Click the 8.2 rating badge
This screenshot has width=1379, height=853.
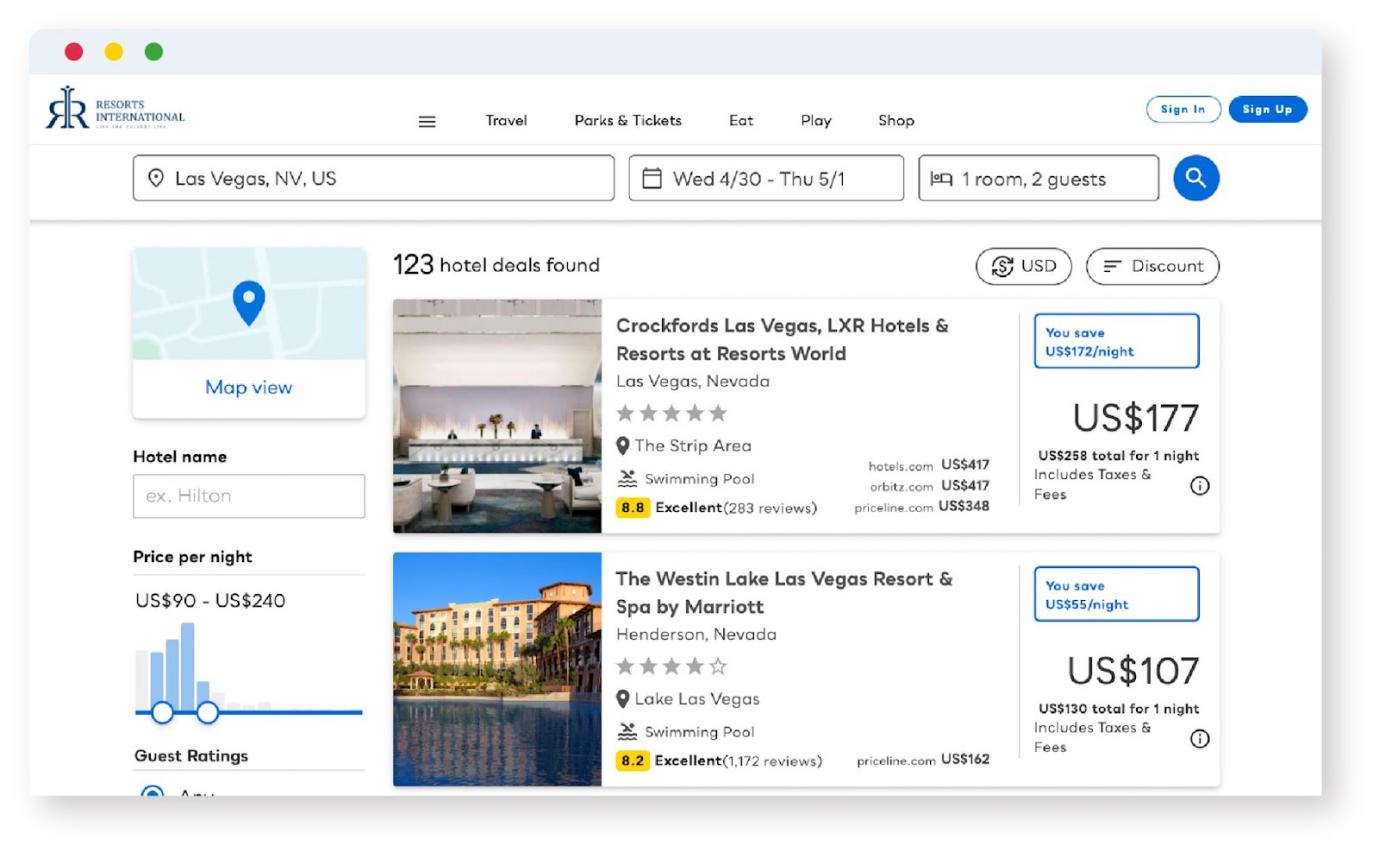click(x=633, y=761)
